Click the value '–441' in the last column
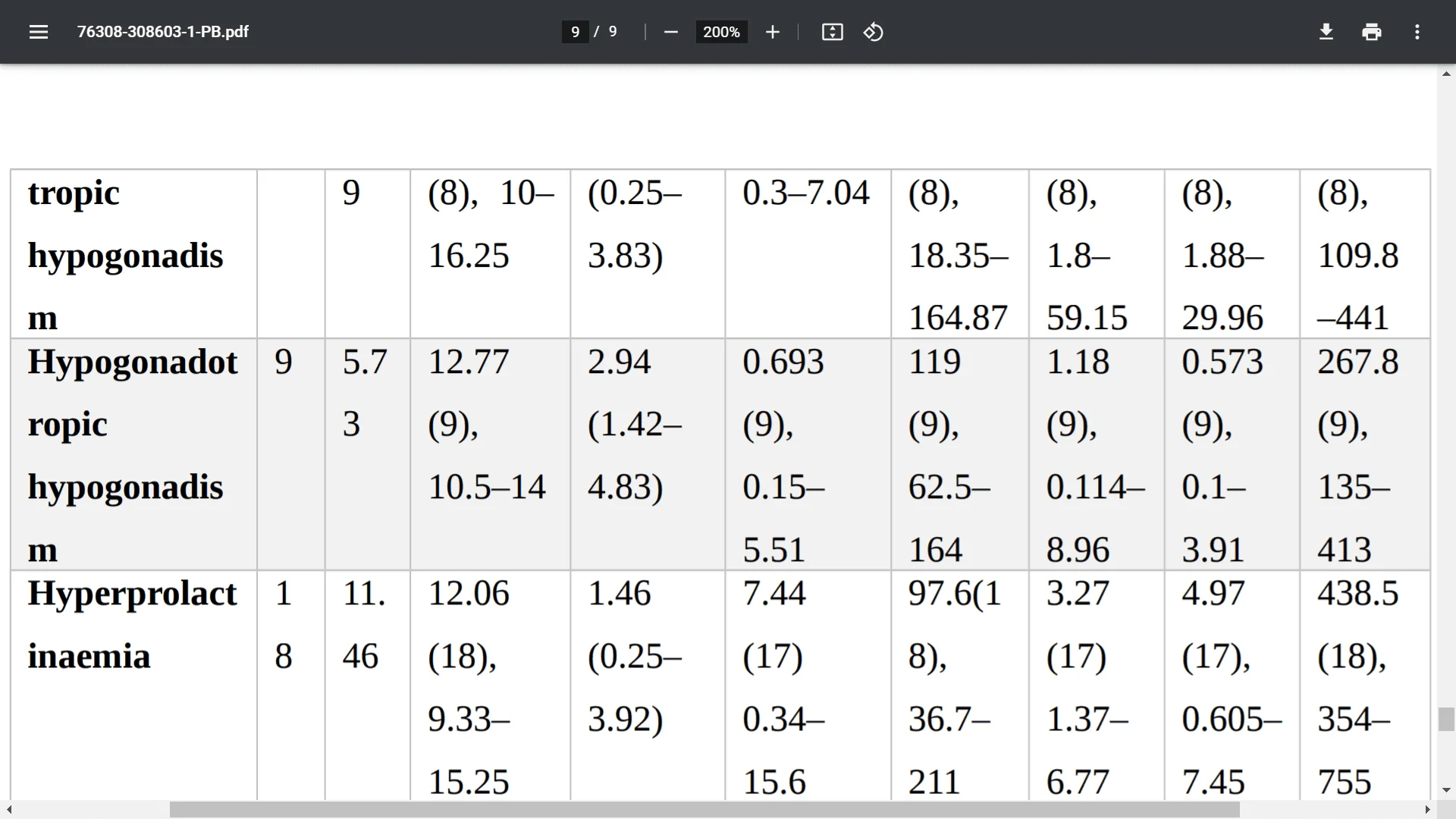 1353,318
